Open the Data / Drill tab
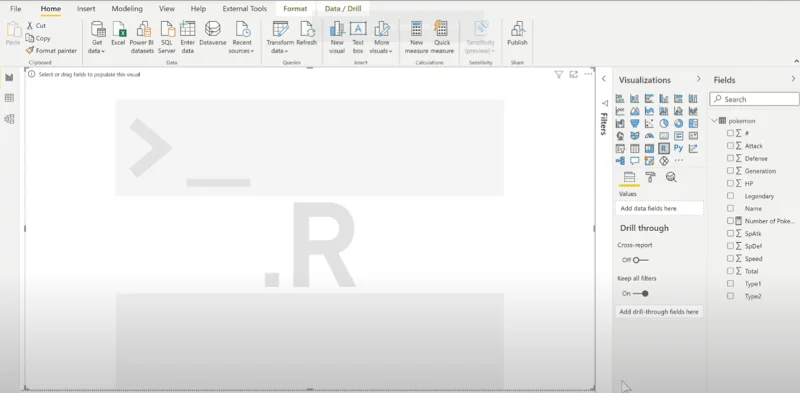 click(x=343, y=9)
